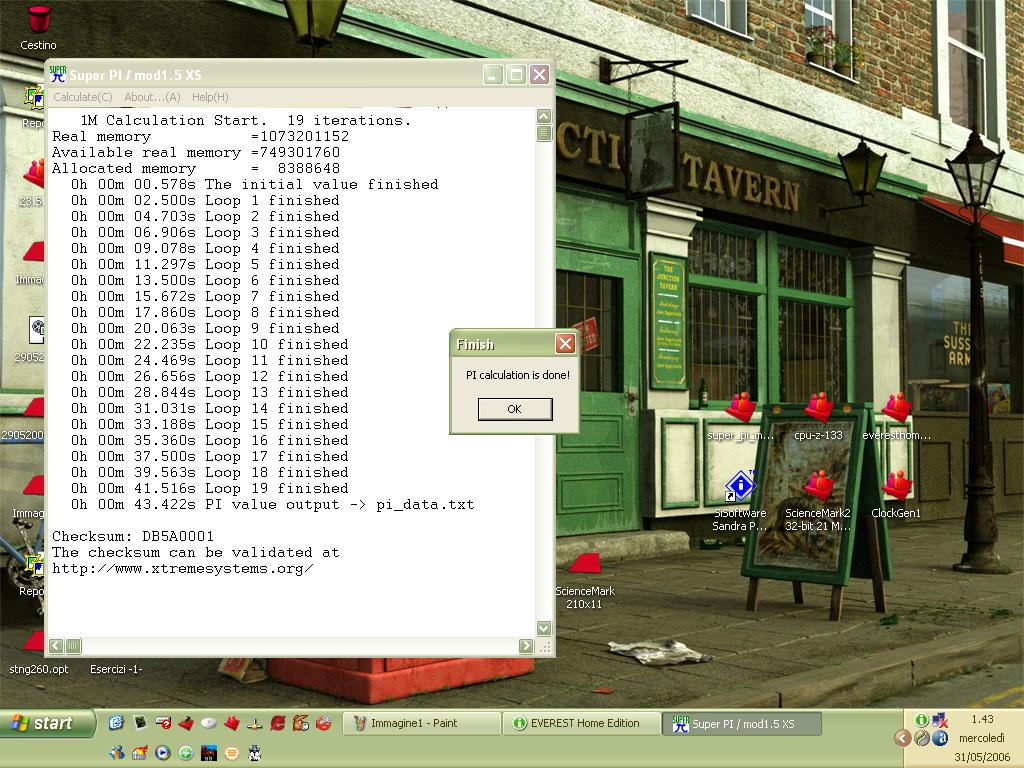Click the MSN Messenger quick launch icon

pyautogui.click(x=117, y=753)
